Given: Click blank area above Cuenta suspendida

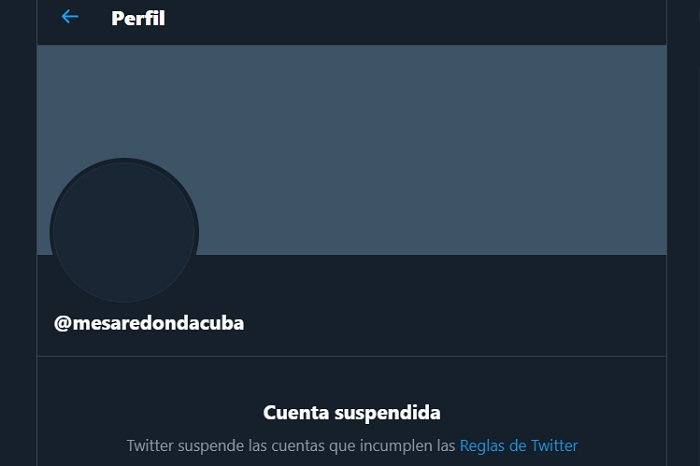Looking at the screenshot, I should tap(352, 379).
